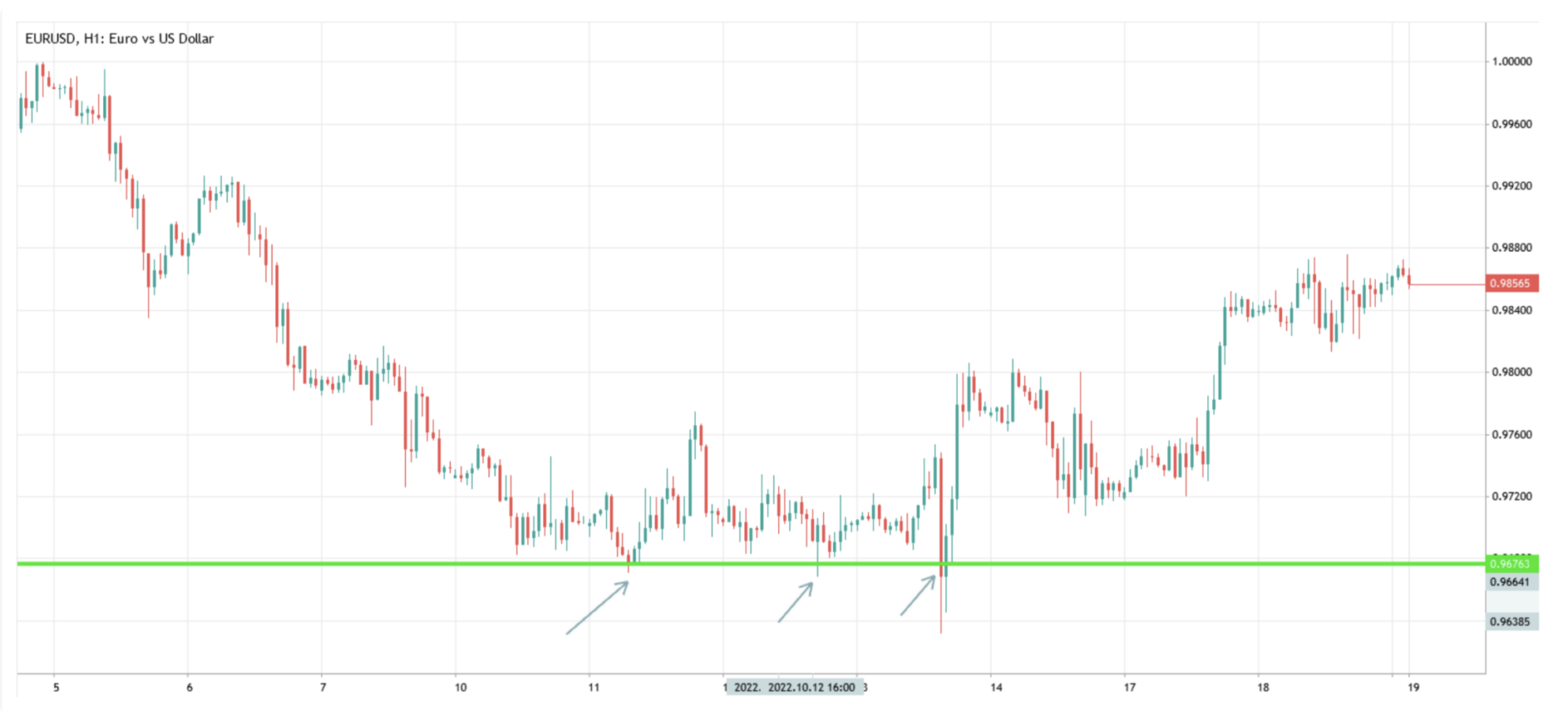1568x721 pixels.
Task: Select the 0.96385 price label on axis
Action: pos(1511,621)
